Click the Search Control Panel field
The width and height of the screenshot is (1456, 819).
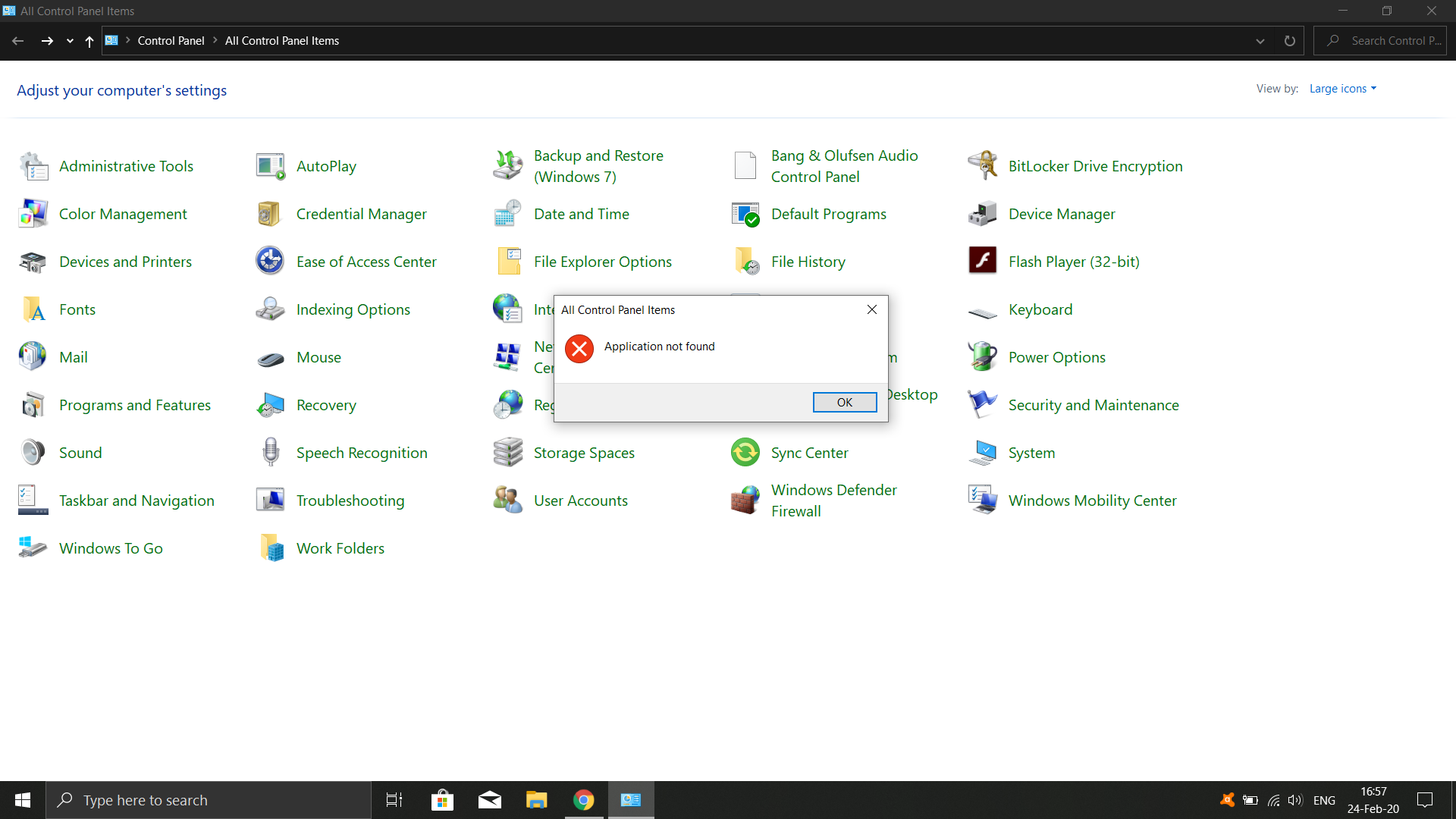pos(1395,40)
